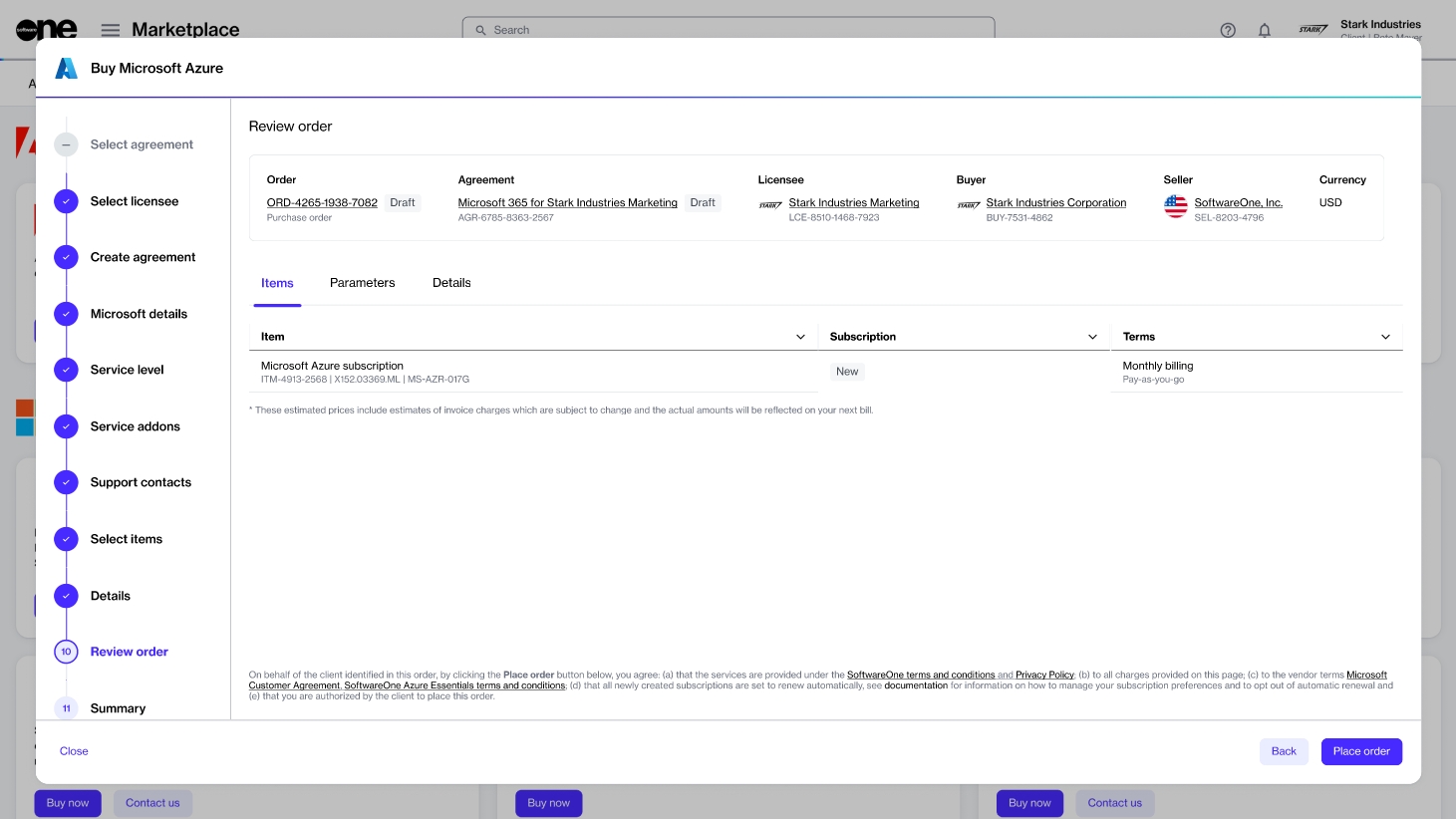1456x819 pixels.
Task: Open order link ORD-4265-1938-7082
Action: (322, 202)
